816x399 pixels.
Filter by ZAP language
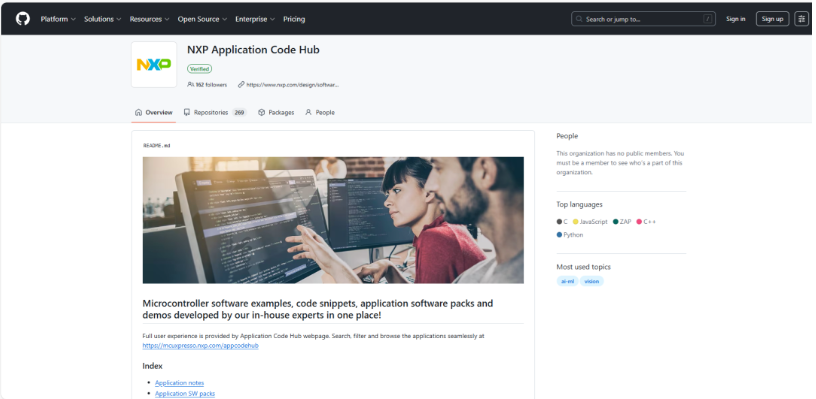pos(626,222)
